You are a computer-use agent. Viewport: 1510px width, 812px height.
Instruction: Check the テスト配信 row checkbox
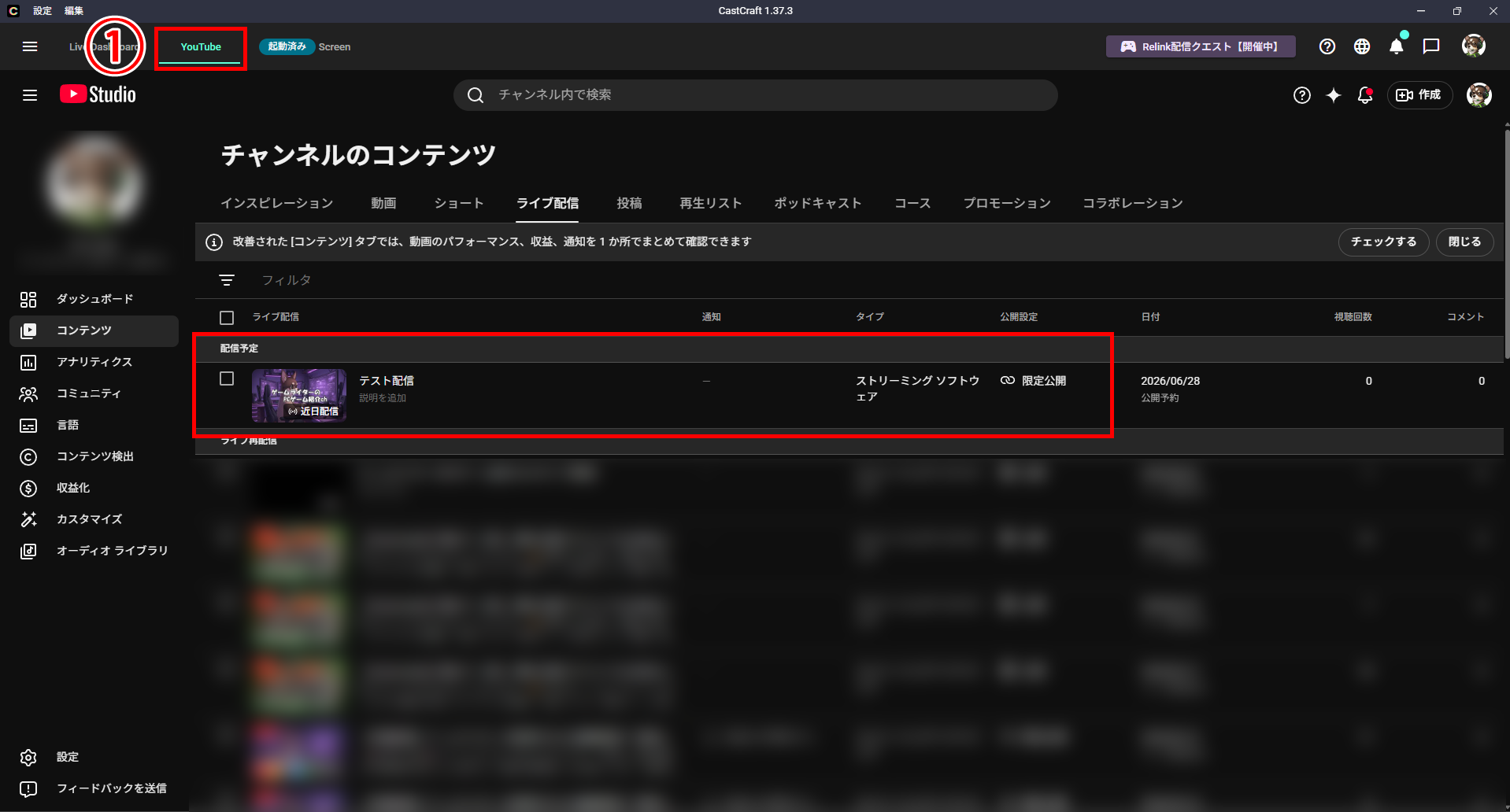pyautogui.click(x=227, y=378)
